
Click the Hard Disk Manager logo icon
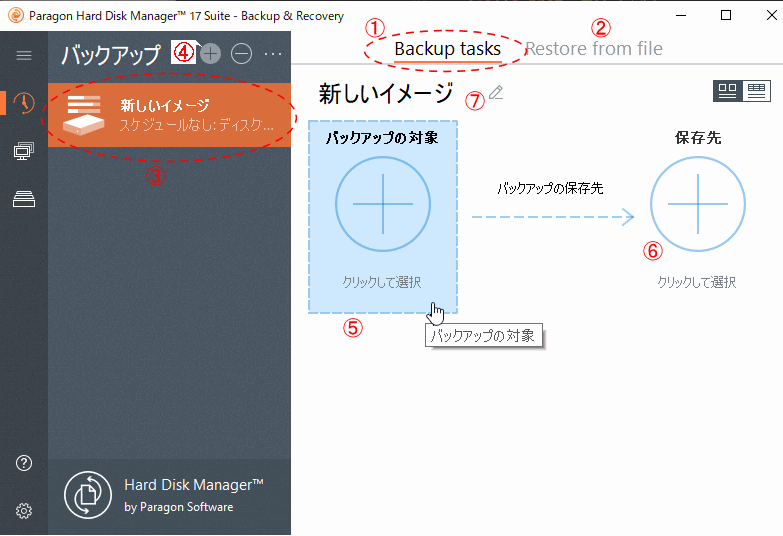[x=88, y=495]
